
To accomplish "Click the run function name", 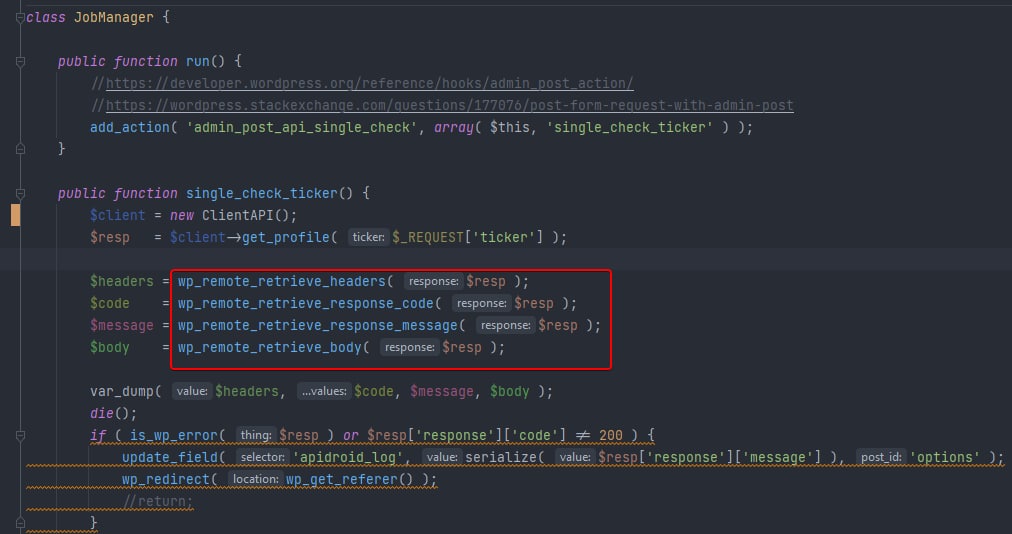I will pyautogui.click(x=197, y=61).
